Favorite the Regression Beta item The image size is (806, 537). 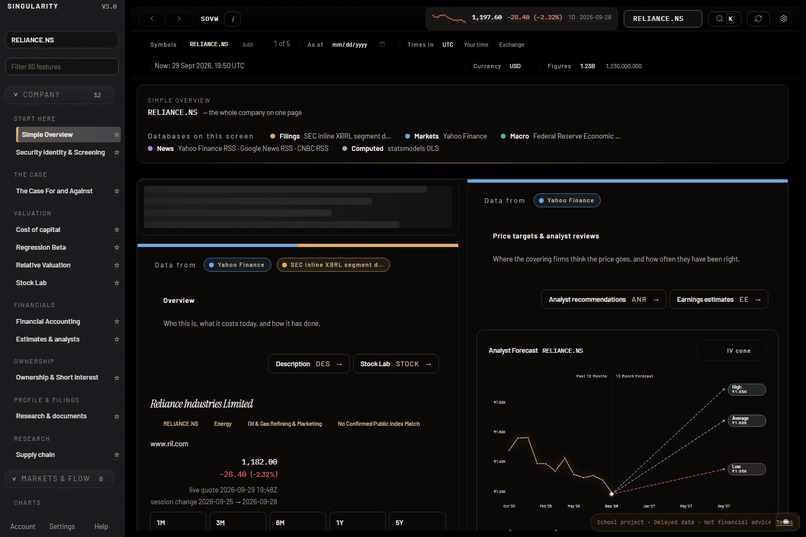click(117, 248)
